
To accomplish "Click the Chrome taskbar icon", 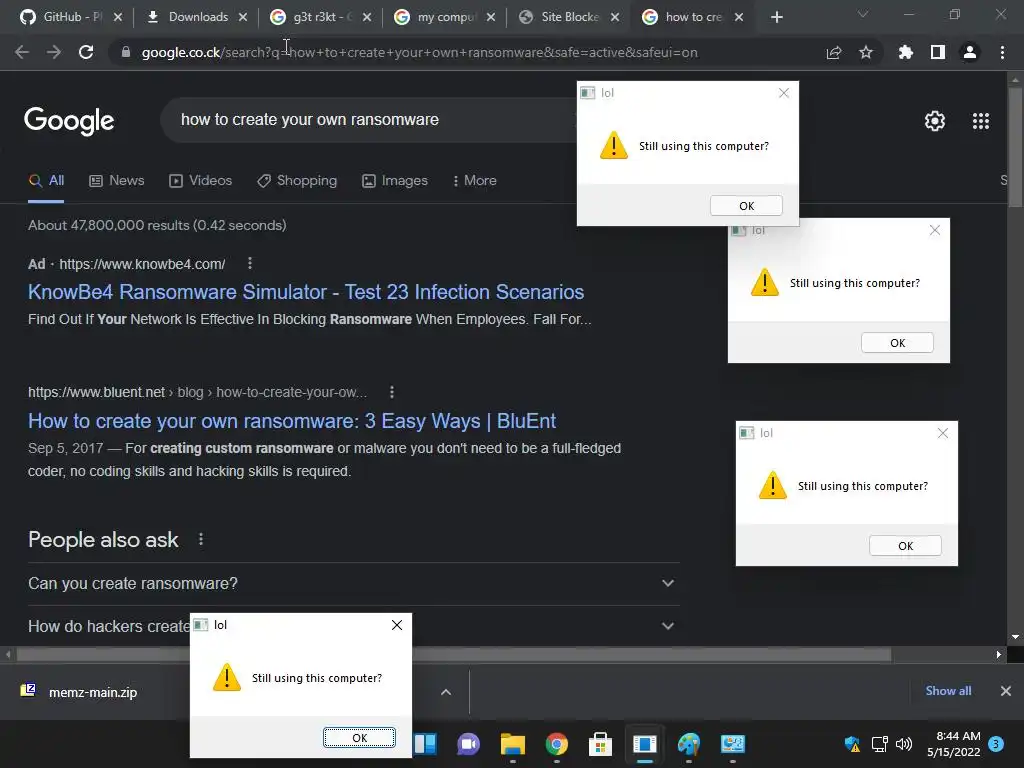I will coord(556,744).
